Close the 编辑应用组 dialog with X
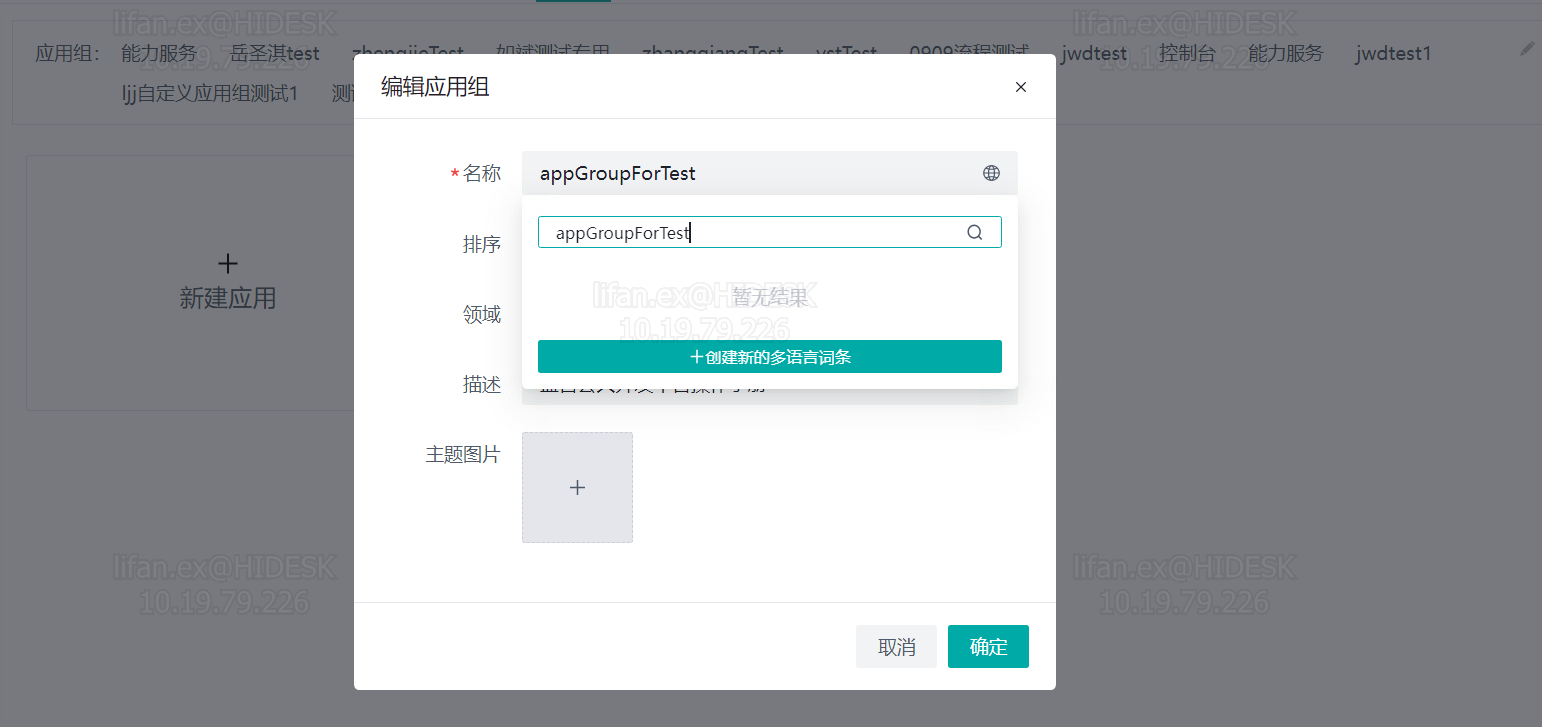The height and width of the screenshot is (727, 1542). click(1021, 87)
